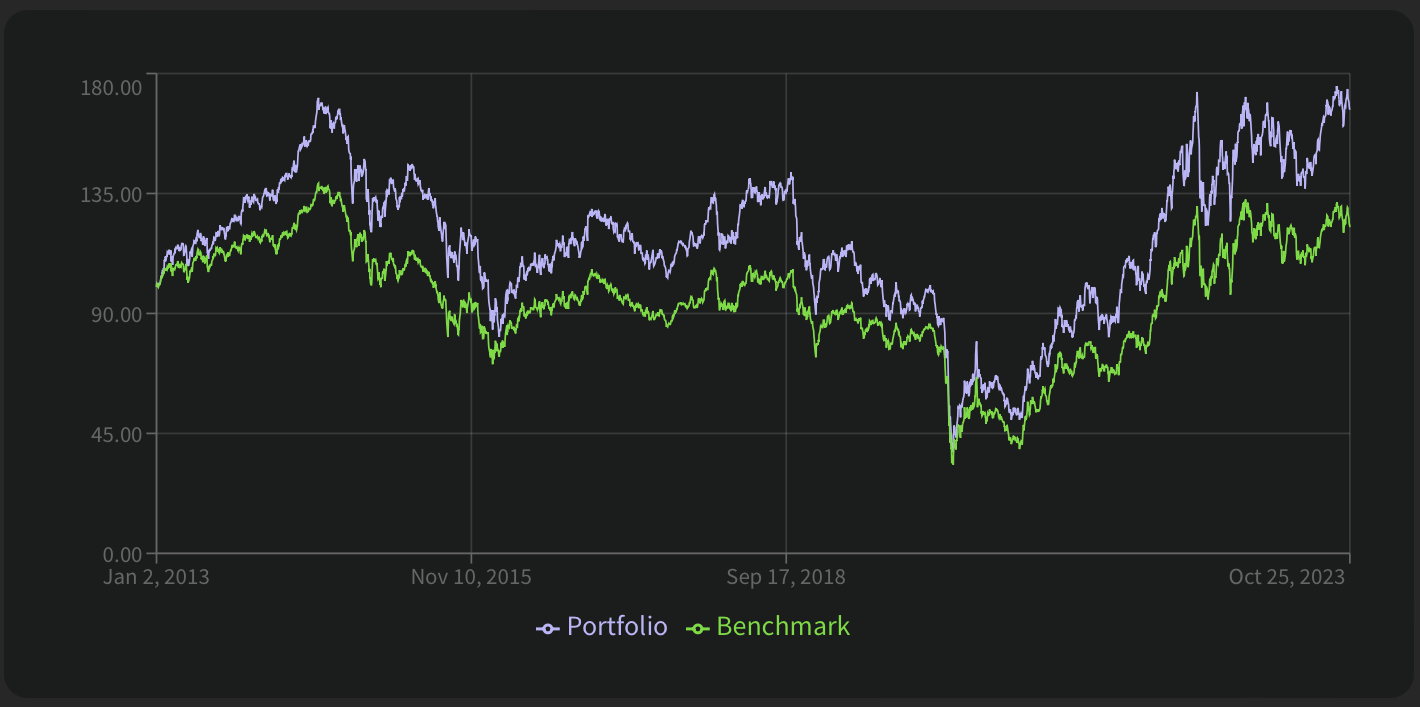Select the 45.00 y-axis tick label
The height and width of the screenshot is (707, 1420).
point(120,434)
